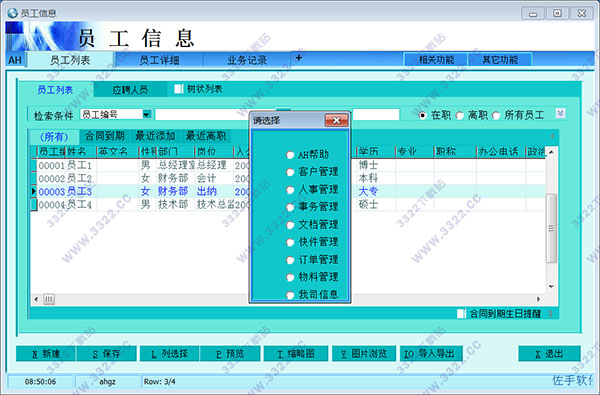Click the T 缩略图 button

(x=296, y=354)
